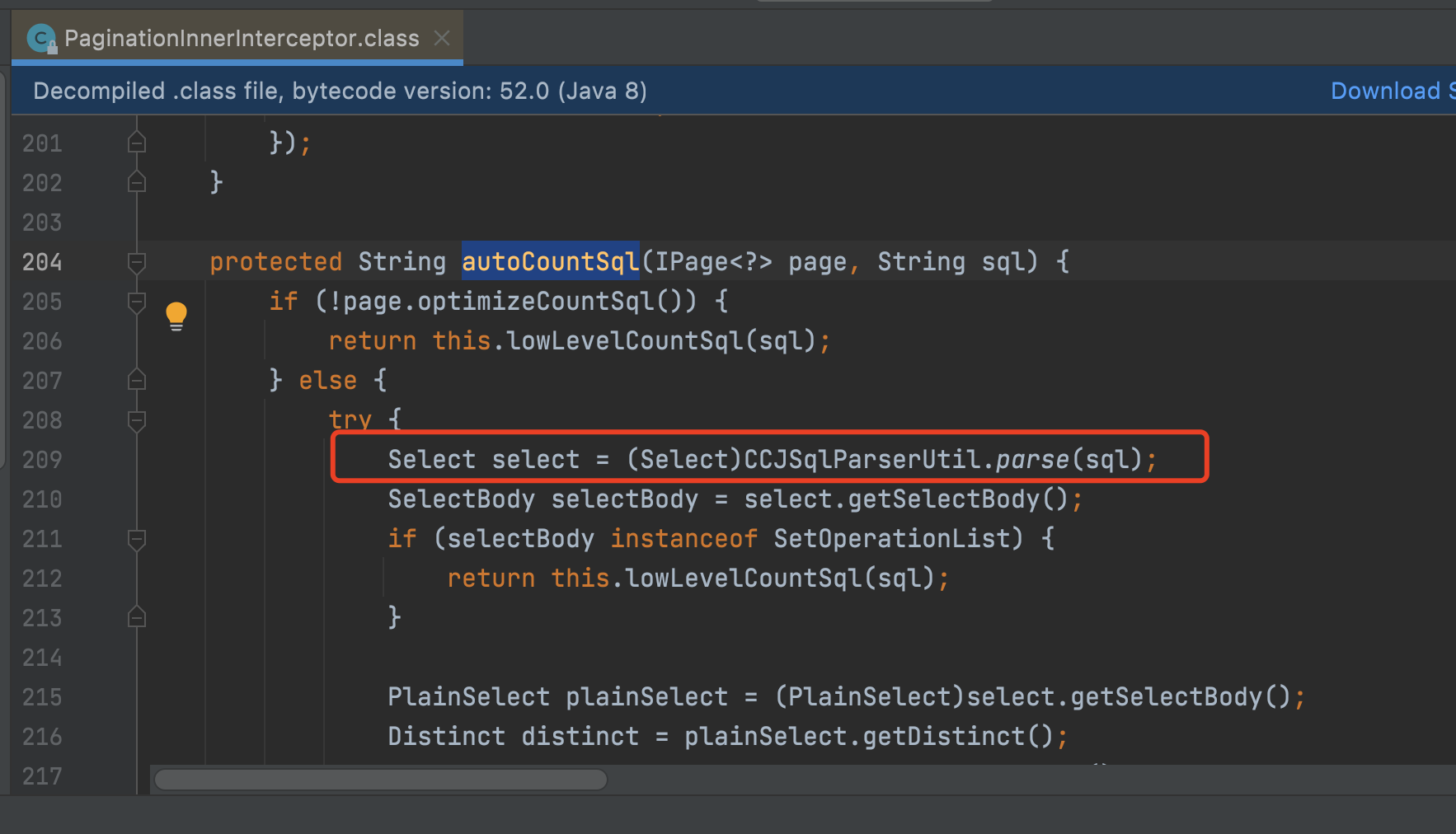1456x834 pixels.
Task: Collapse the instanceof block fold marker at line 211
Action: coord(136,539)
